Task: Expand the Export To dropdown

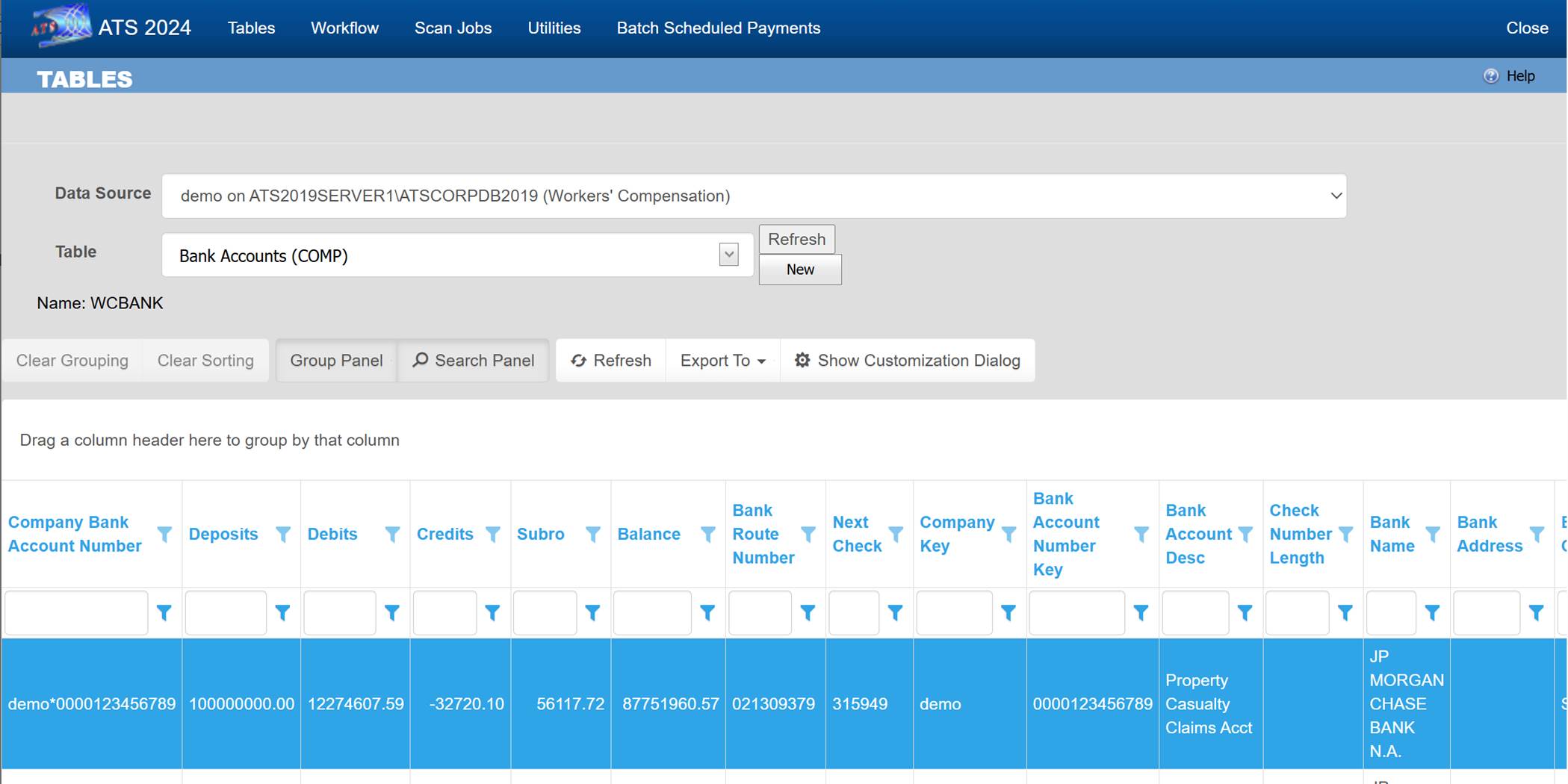Action: point(722,361)
